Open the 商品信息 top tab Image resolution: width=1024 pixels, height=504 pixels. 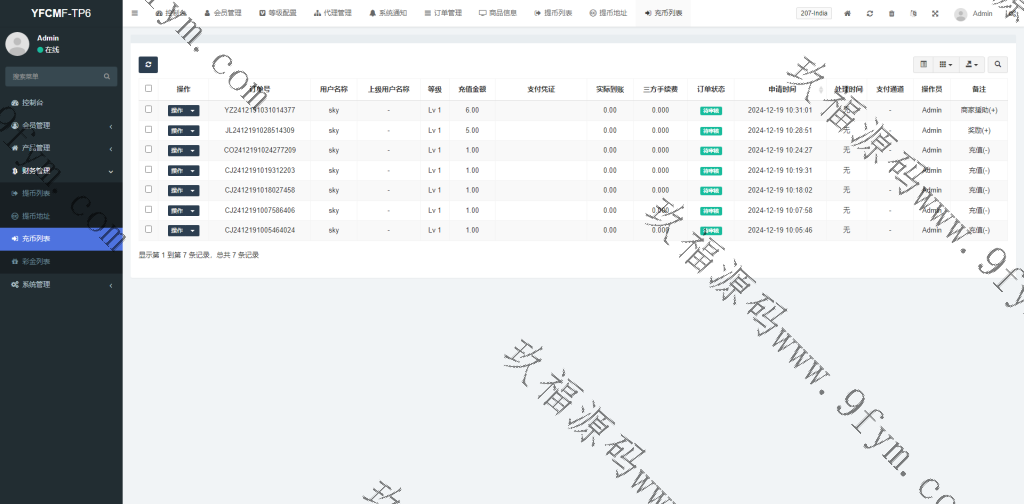tap(497, 13)
